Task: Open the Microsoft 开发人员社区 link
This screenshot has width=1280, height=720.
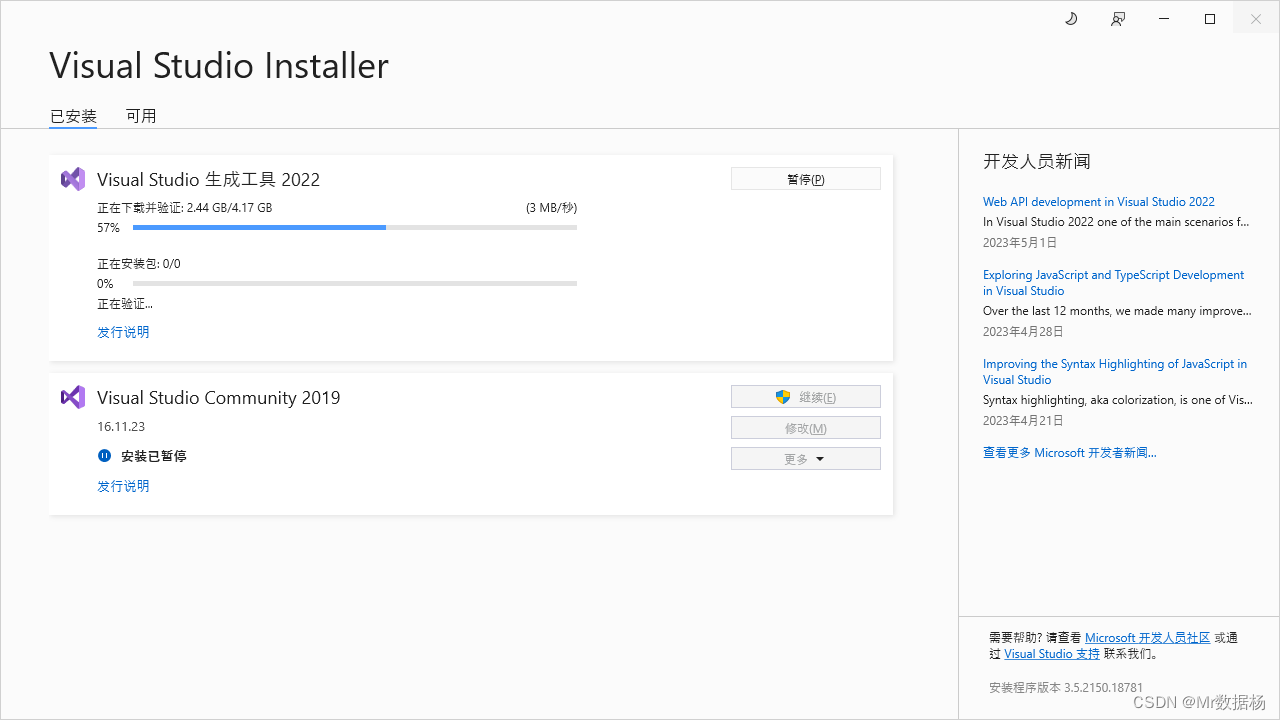Action: pos(1147,637)
